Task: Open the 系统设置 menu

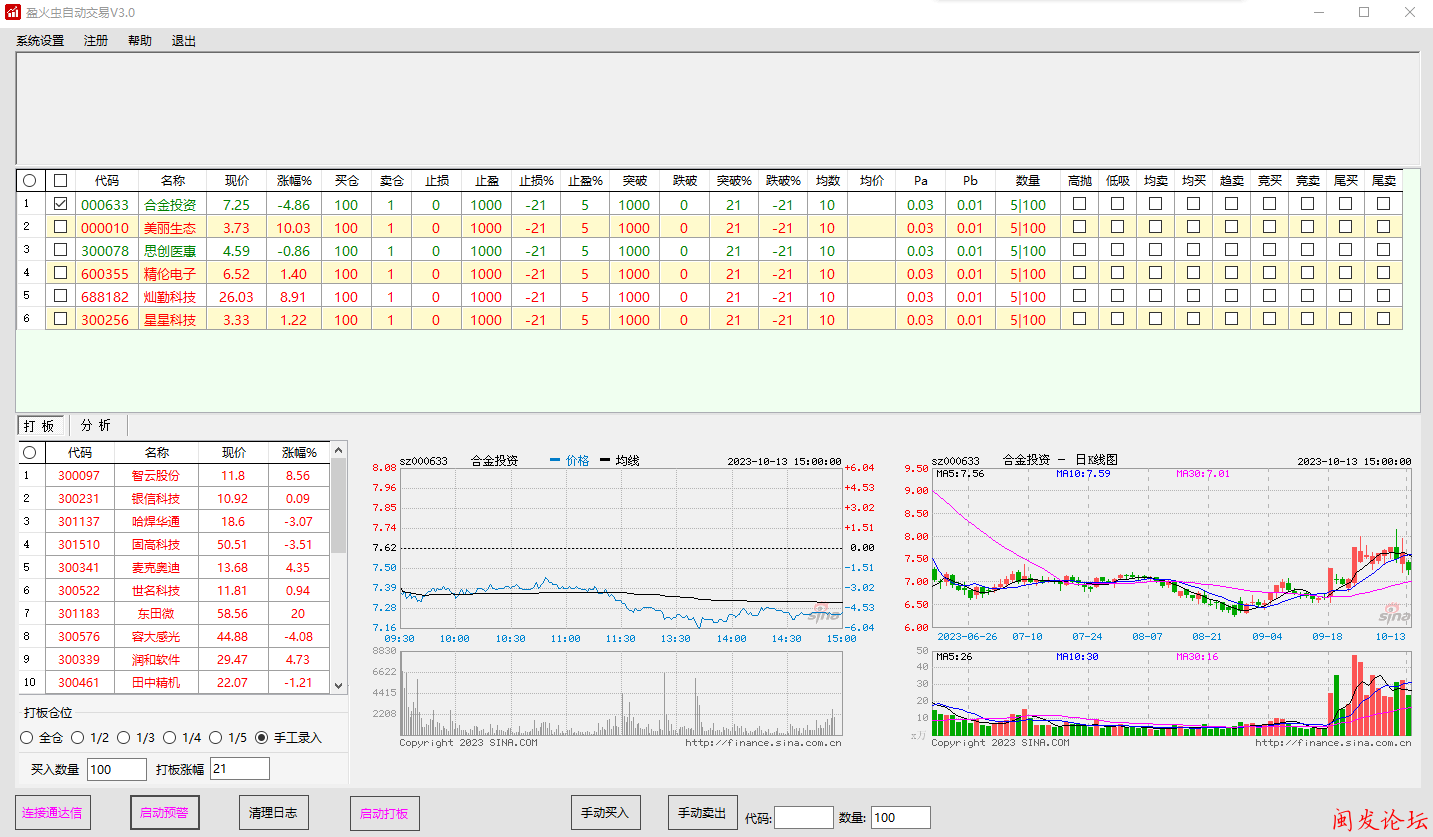Action: [40, 41]
